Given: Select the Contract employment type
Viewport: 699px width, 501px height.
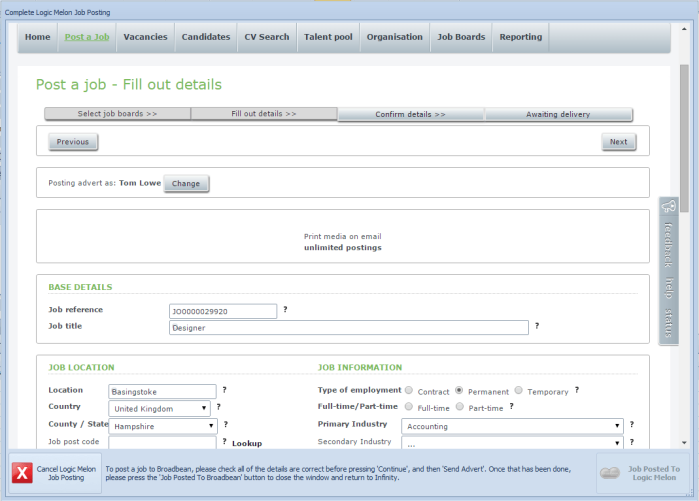Looking at the screenshot, I should (x=409, y=391).
